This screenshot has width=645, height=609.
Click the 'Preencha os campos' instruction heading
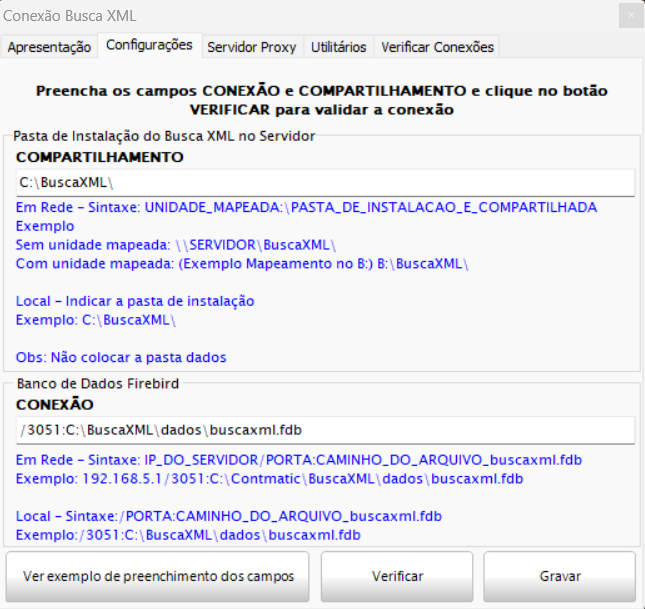click(322, 100)
